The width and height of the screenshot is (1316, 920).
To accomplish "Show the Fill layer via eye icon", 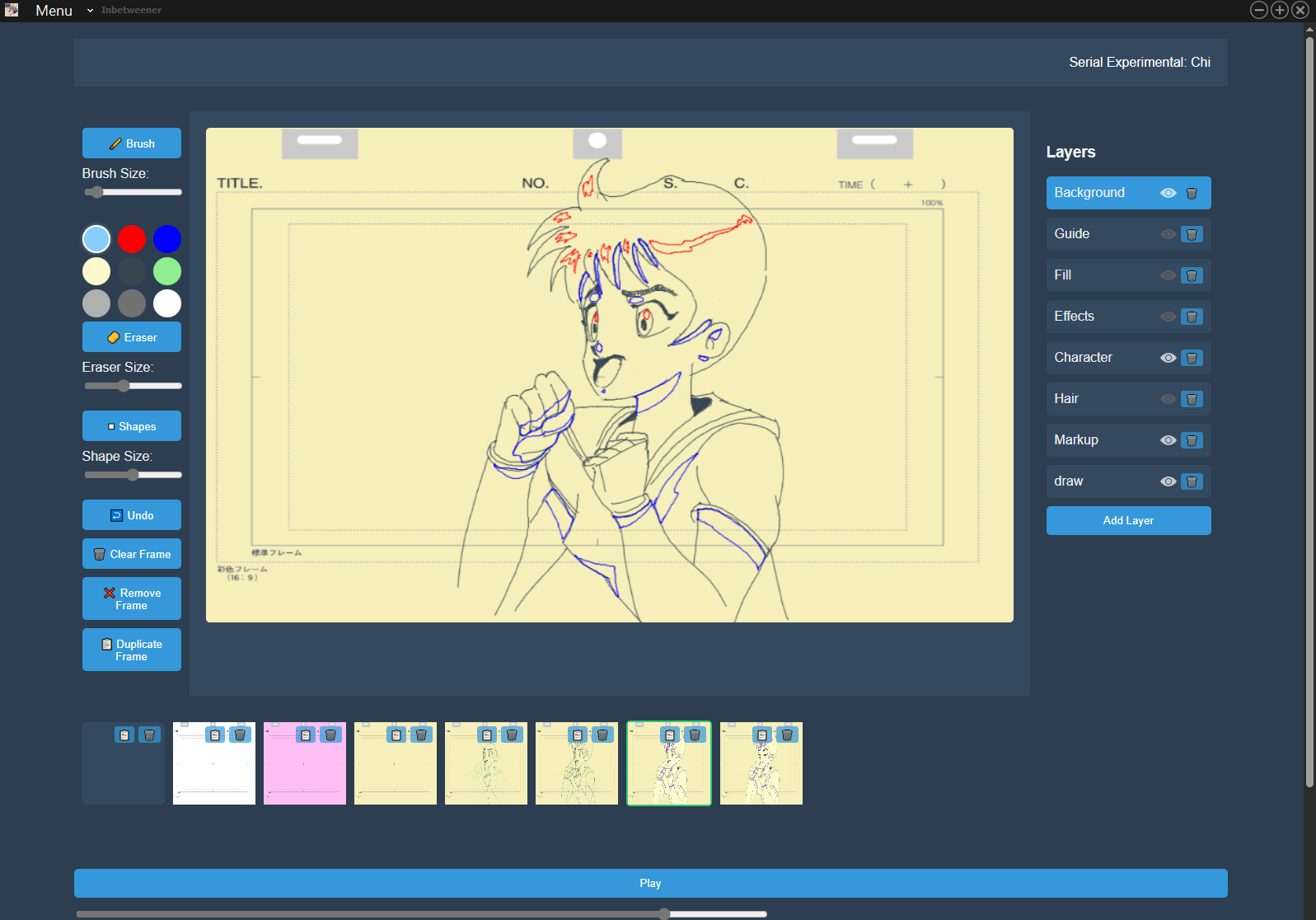I will (x=1168, y=275).
